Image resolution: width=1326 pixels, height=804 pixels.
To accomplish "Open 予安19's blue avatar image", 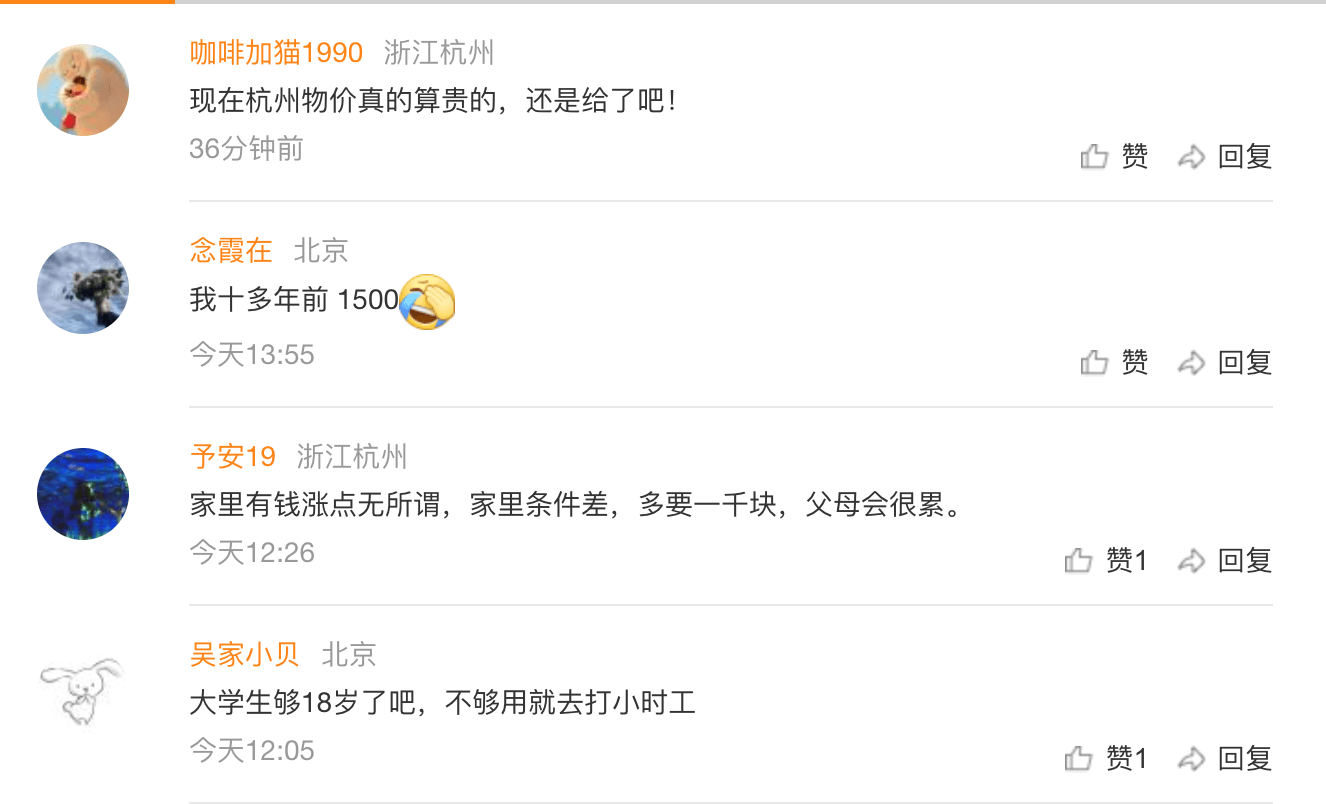I will [x=83, y=494].
